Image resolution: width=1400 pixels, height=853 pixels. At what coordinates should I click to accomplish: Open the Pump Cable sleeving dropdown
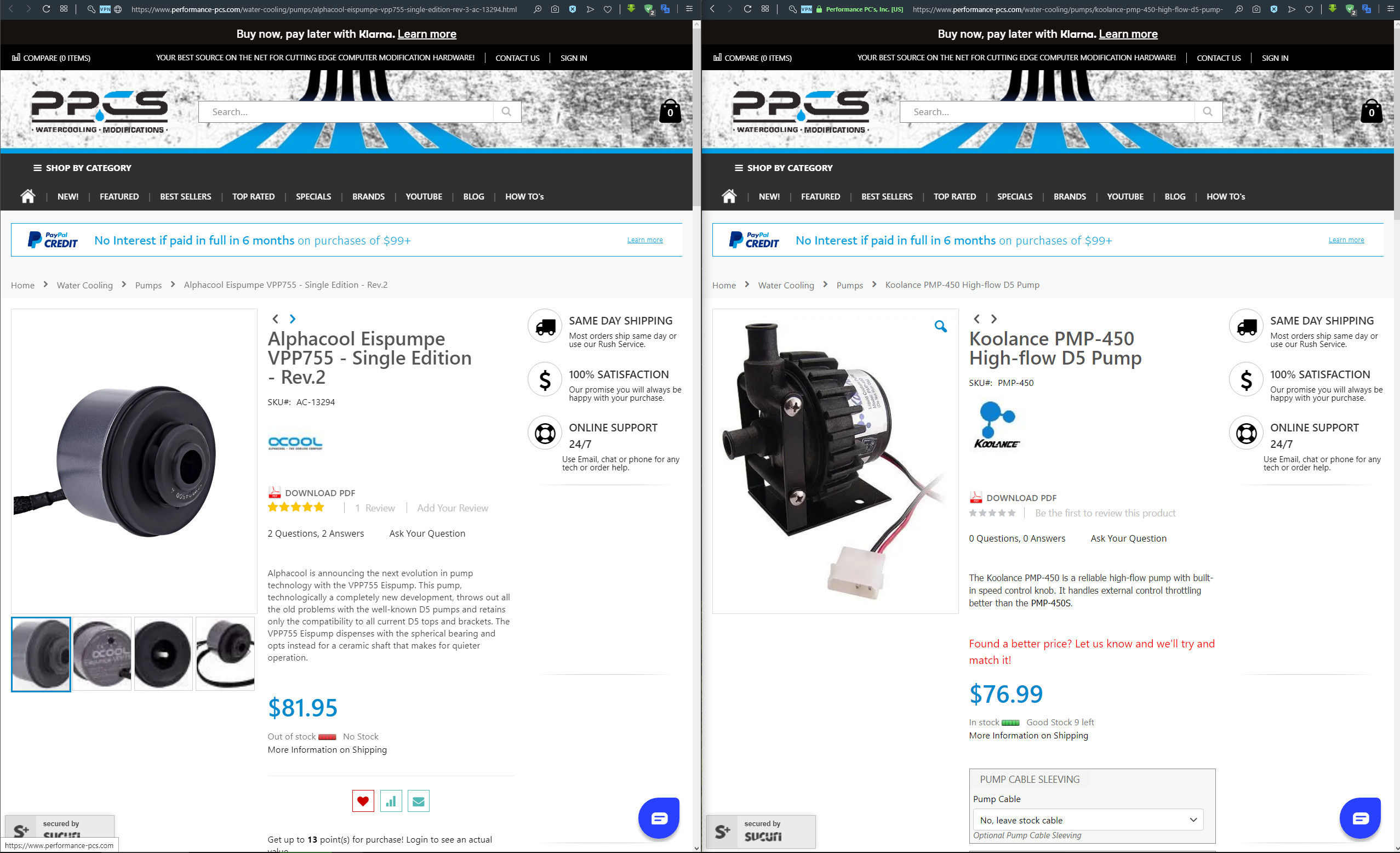[x=1088, y=820]
